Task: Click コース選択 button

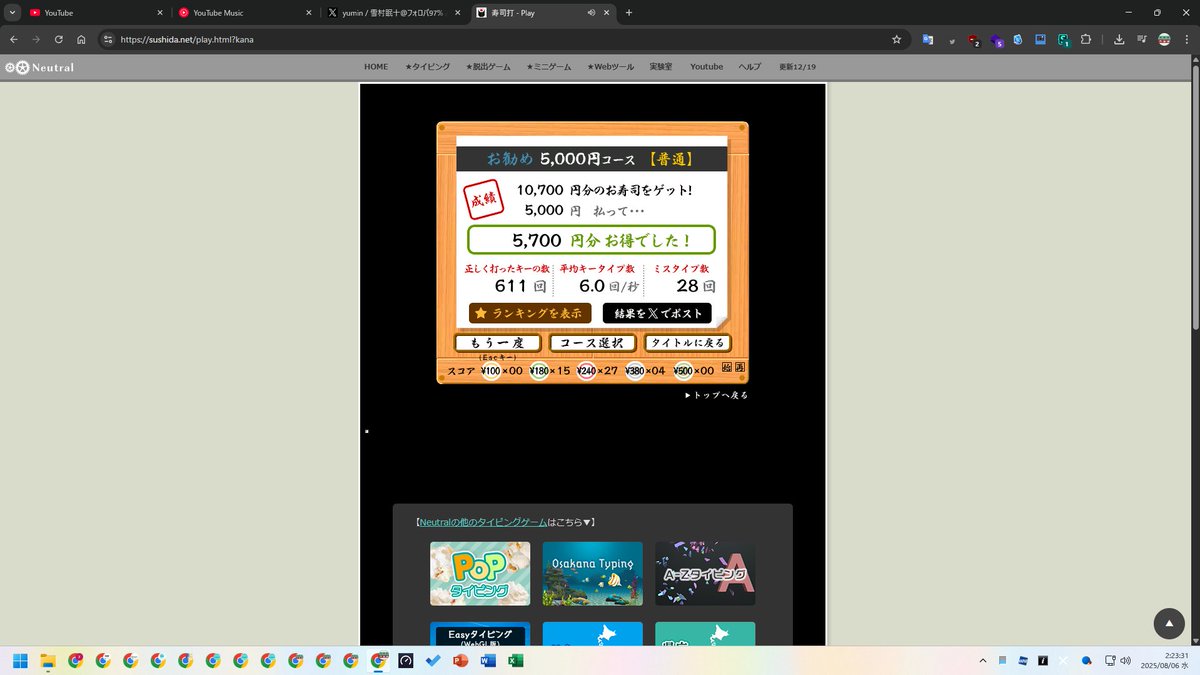Action: tap(592, 343)
